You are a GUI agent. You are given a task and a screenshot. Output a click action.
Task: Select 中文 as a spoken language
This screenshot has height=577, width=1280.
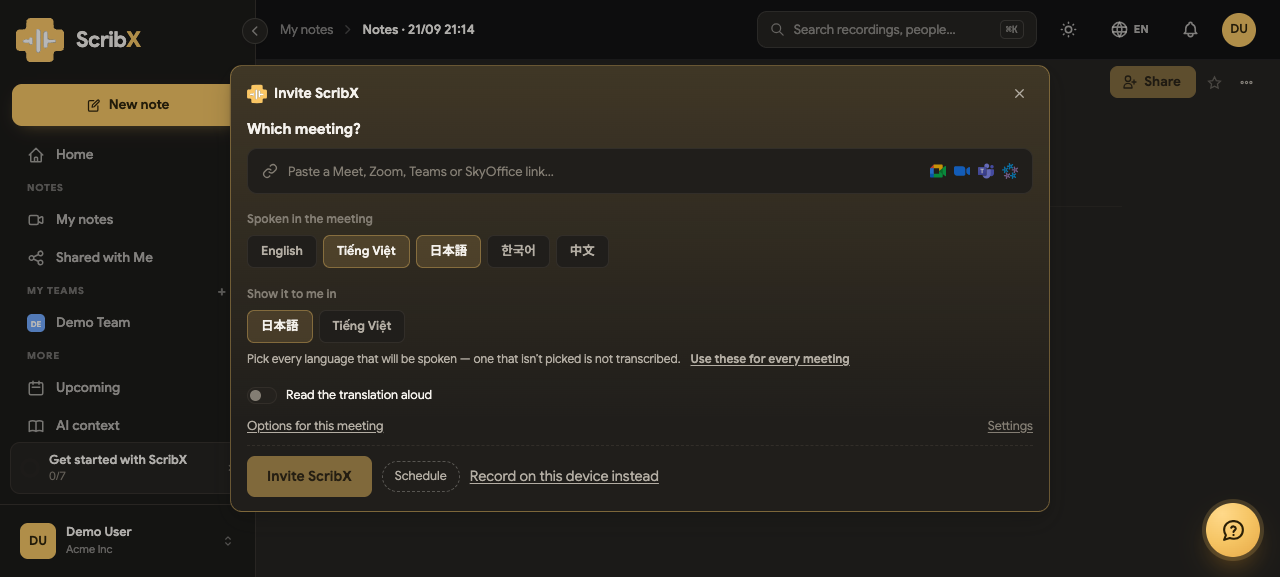point(582,251)
